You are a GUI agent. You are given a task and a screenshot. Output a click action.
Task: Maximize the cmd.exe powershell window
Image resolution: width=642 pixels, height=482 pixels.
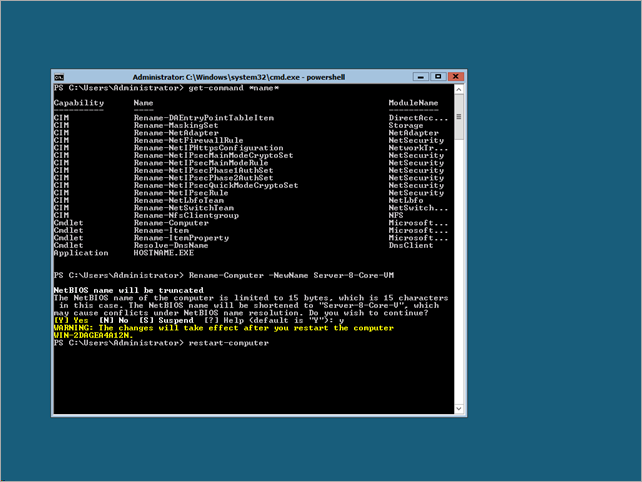[x=438, y=77]
